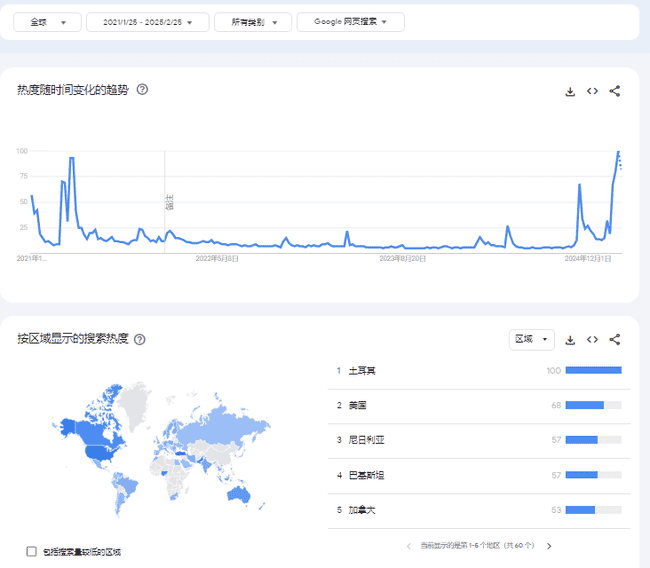Click the 2023年8月20日 axis label
The image size is (650, 568).
(x=403, y=259)
